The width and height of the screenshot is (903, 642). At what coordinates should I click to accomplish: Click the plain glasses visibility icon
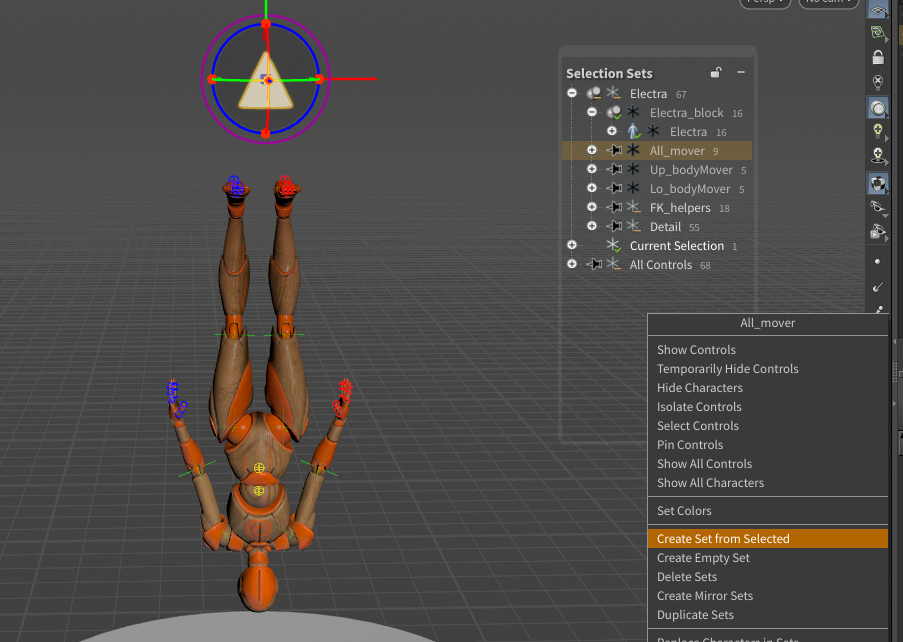pos(878,207)
